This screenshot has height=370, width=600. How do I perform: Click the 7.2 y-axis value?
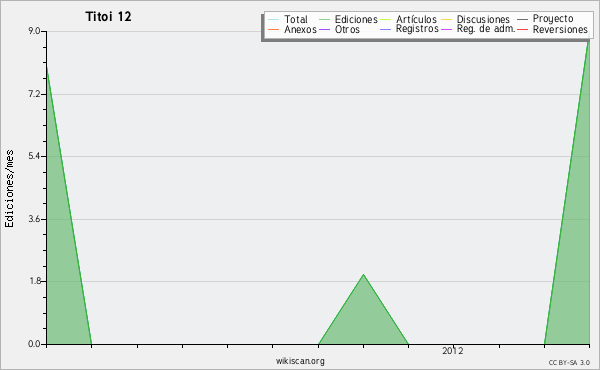tap(34, 94)
